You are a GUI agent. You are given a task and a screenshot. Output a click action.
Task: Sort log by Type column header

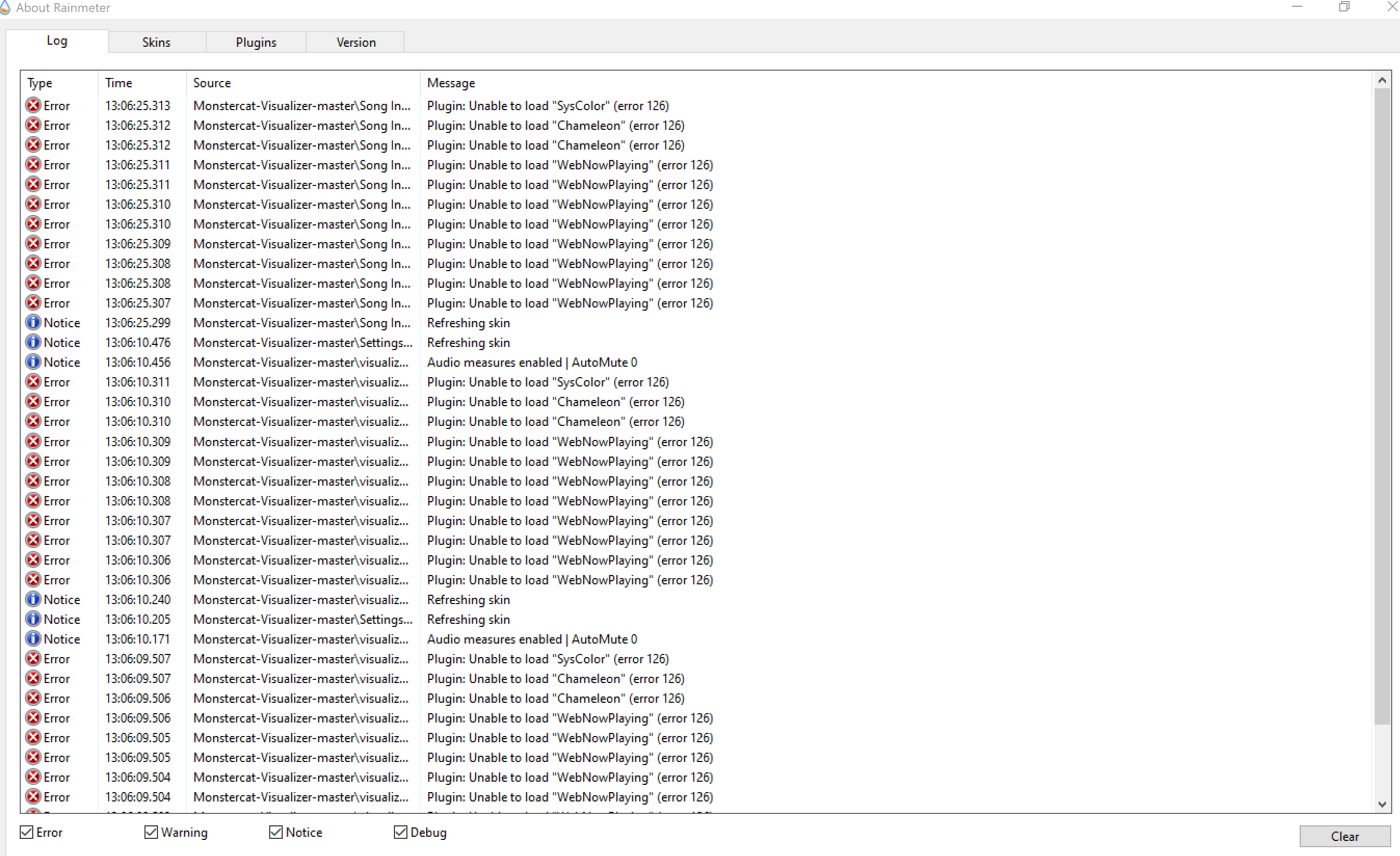[40, 83]
